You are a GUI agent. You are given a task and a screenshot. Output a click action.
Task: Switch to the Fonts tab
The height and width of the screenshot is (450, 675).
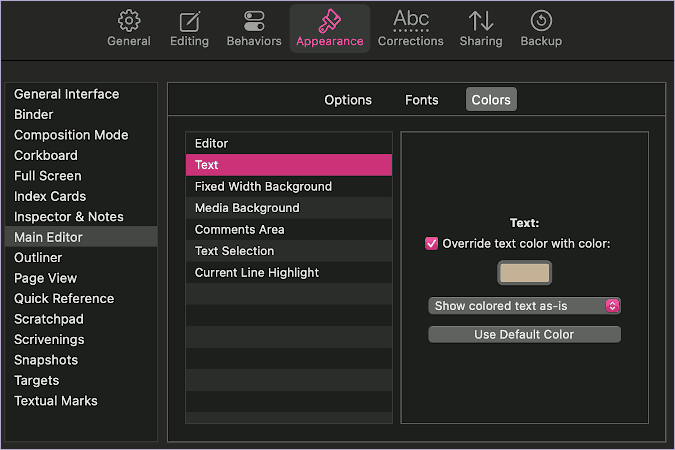coord(421,100)
